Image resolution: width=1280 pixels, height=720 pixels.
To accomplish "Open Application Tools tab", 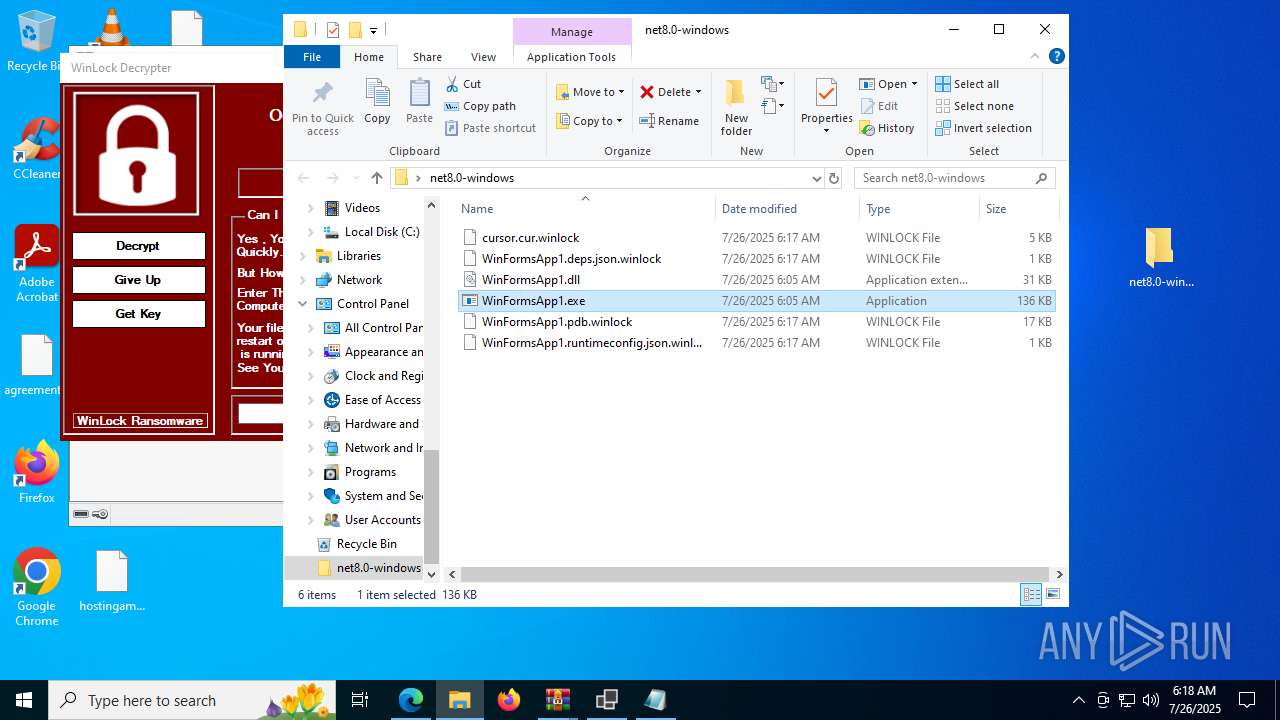I will pyautogui.click(x=571, y=57).
